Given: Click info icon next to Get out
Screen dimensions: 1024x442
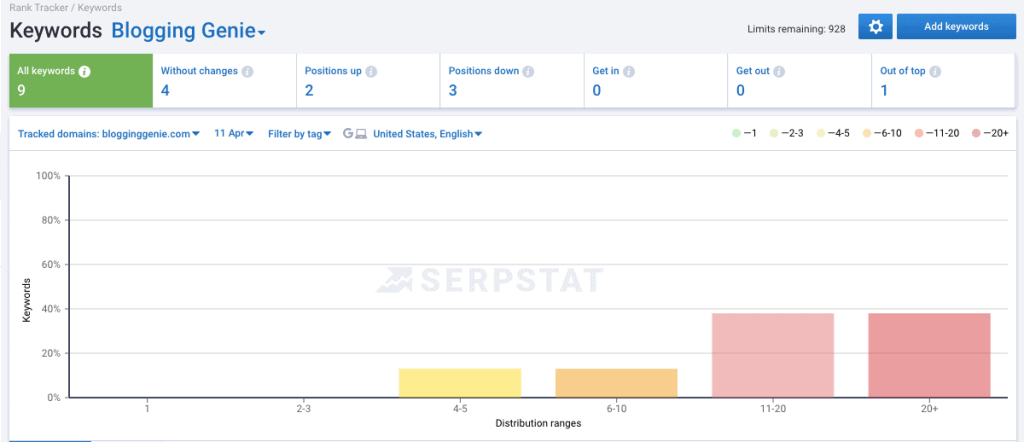Looking at the screenshot, I should pos(779,72).
